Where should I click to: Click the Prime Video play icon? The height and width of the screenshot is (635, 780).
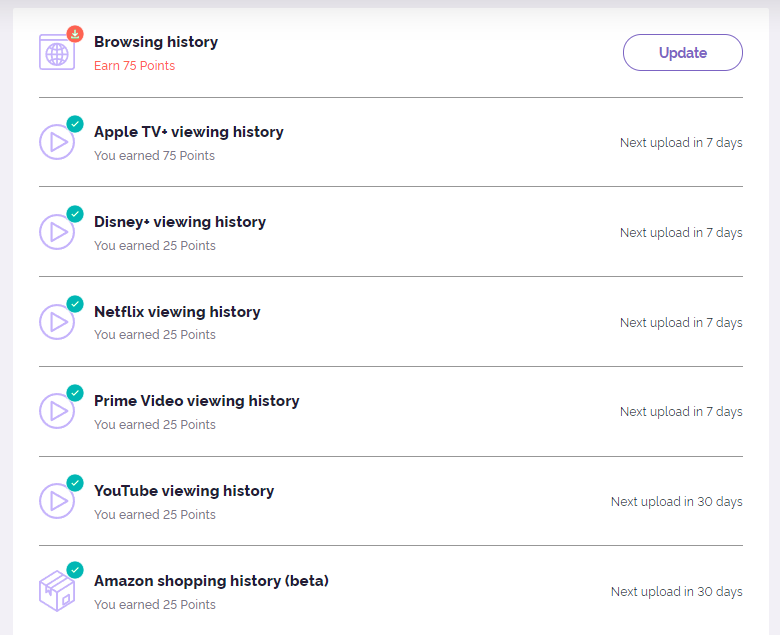(x=57, y=411)
